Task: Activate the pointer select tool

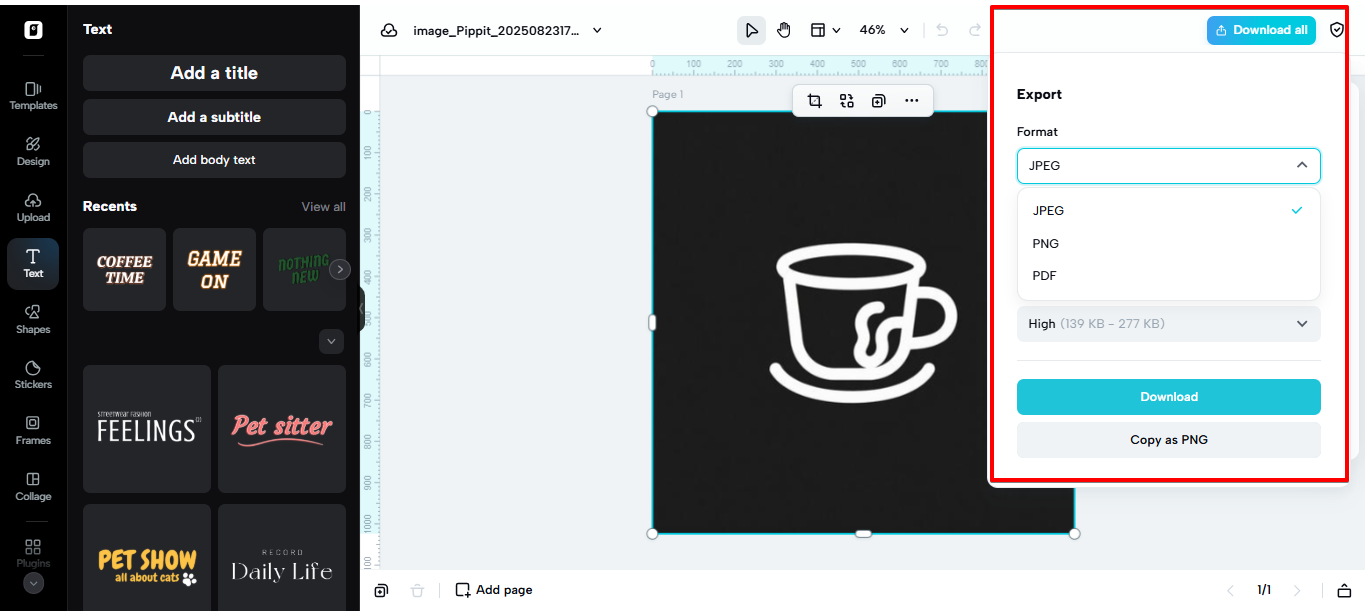Action: (x=751, y=30)
